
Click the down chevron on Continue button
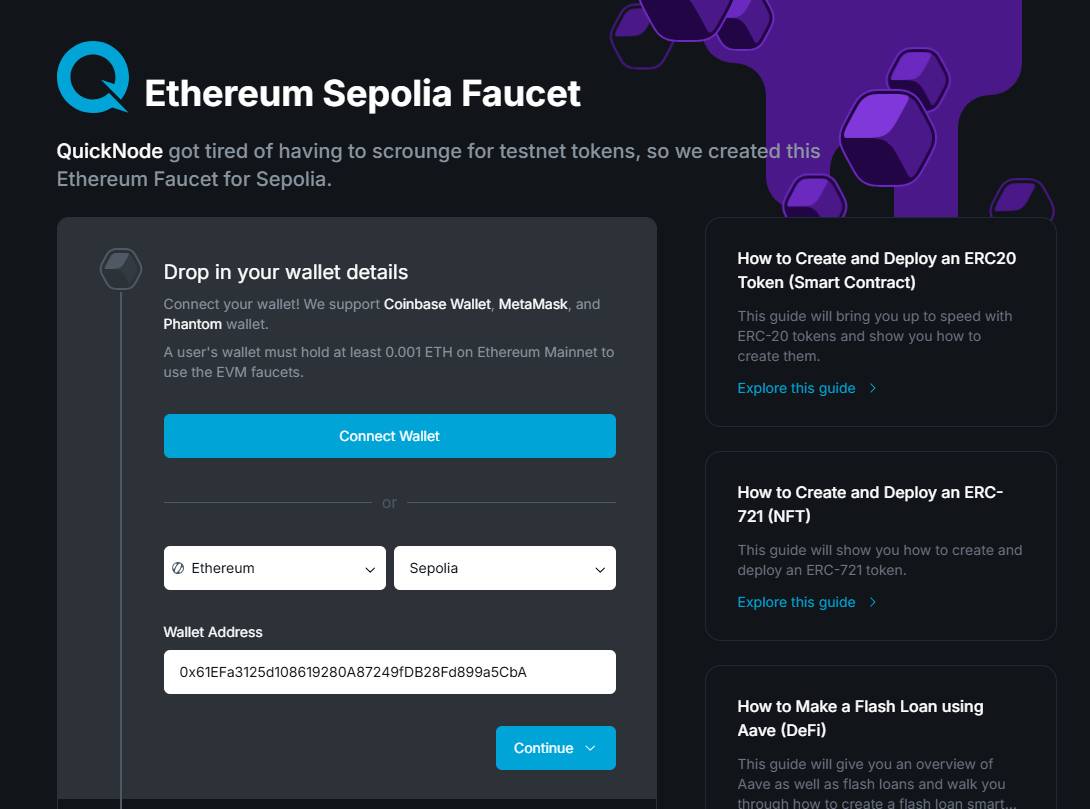pyautogui.click(x=590, y=749)
